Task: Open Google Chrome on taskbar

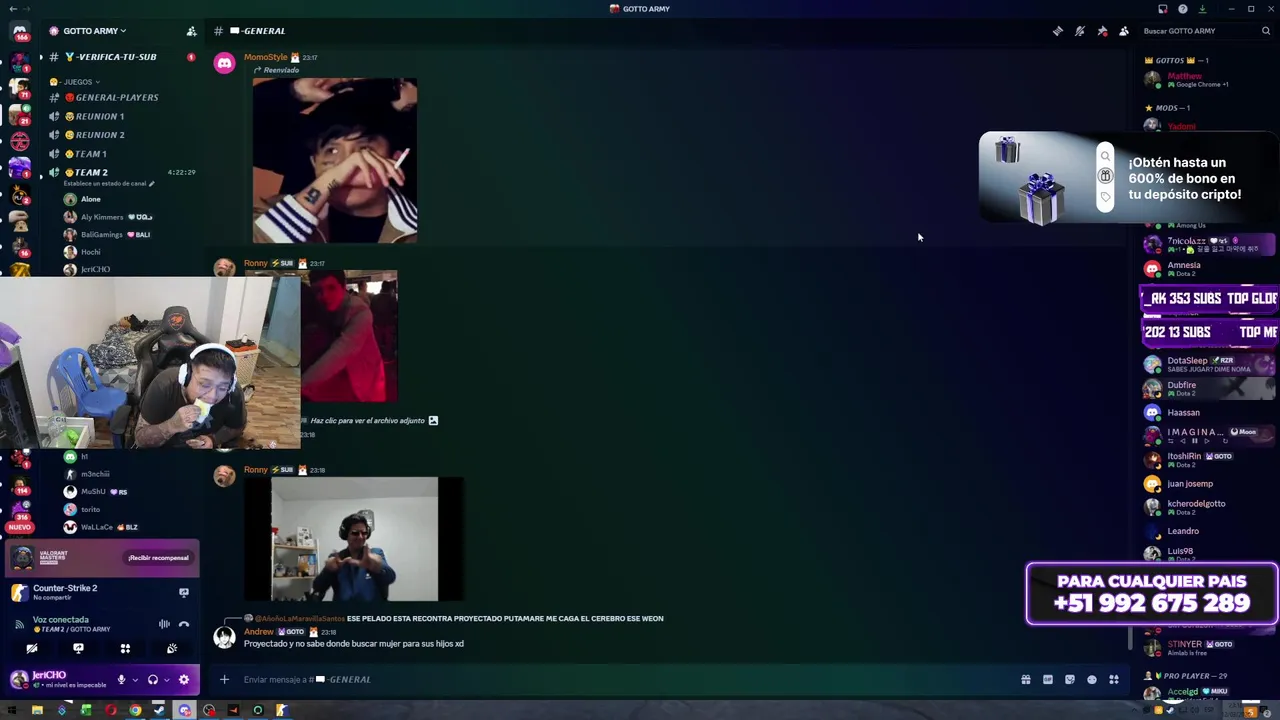Action: 135,711
